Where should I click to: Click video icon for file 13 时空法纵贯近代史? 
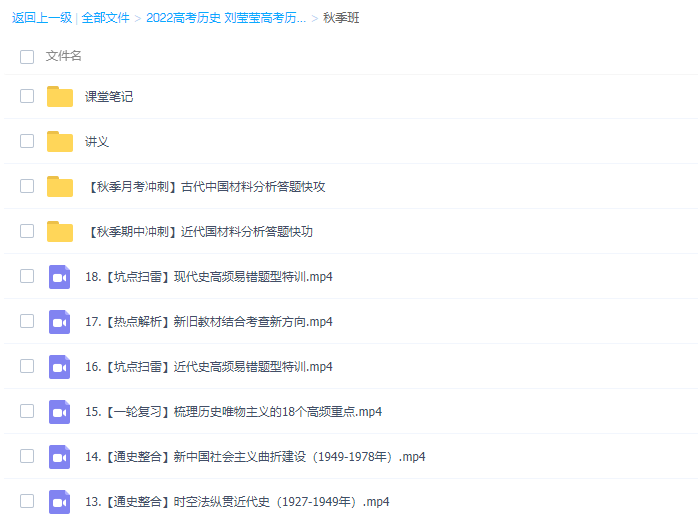(60, 502)
